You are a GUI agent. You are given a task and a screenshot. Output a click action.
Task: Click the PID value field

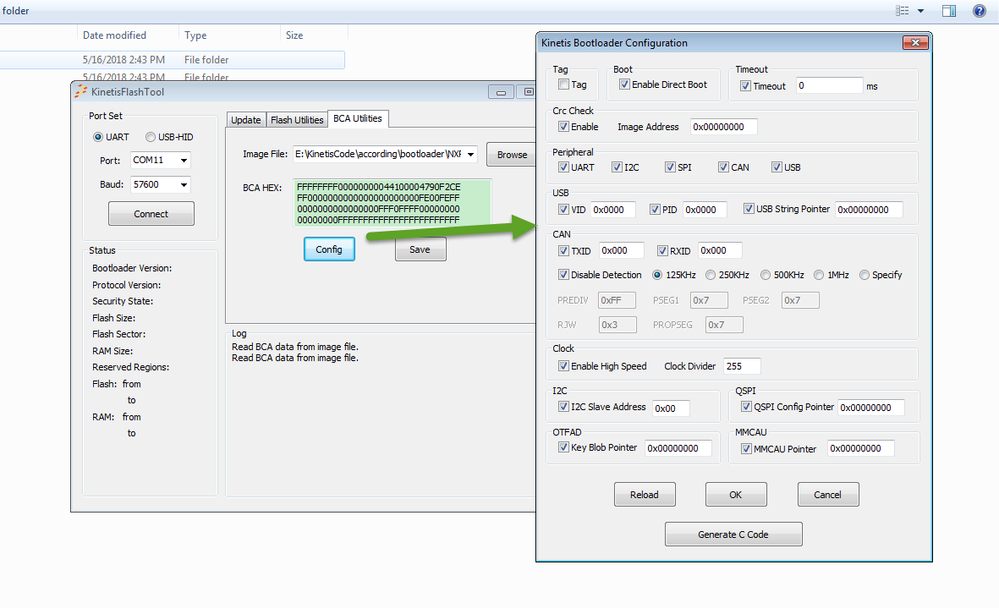point(705,210)
